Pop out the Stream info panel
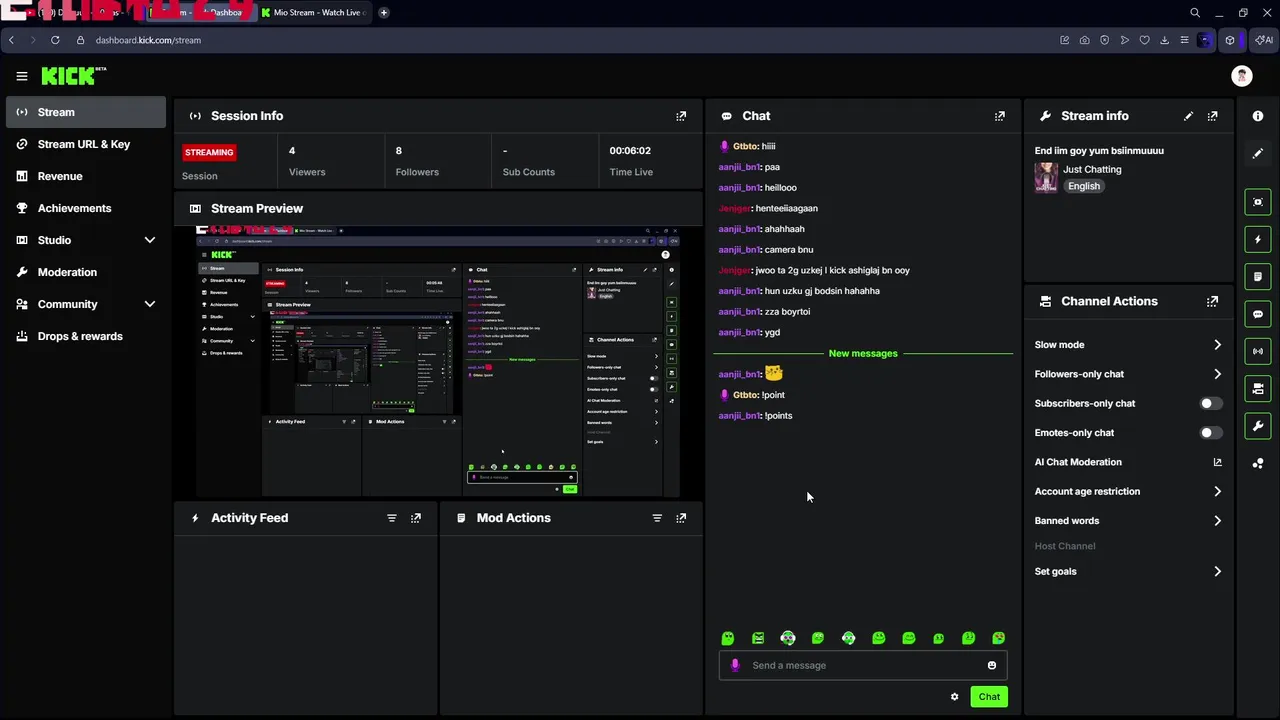 coord(1212,116)
